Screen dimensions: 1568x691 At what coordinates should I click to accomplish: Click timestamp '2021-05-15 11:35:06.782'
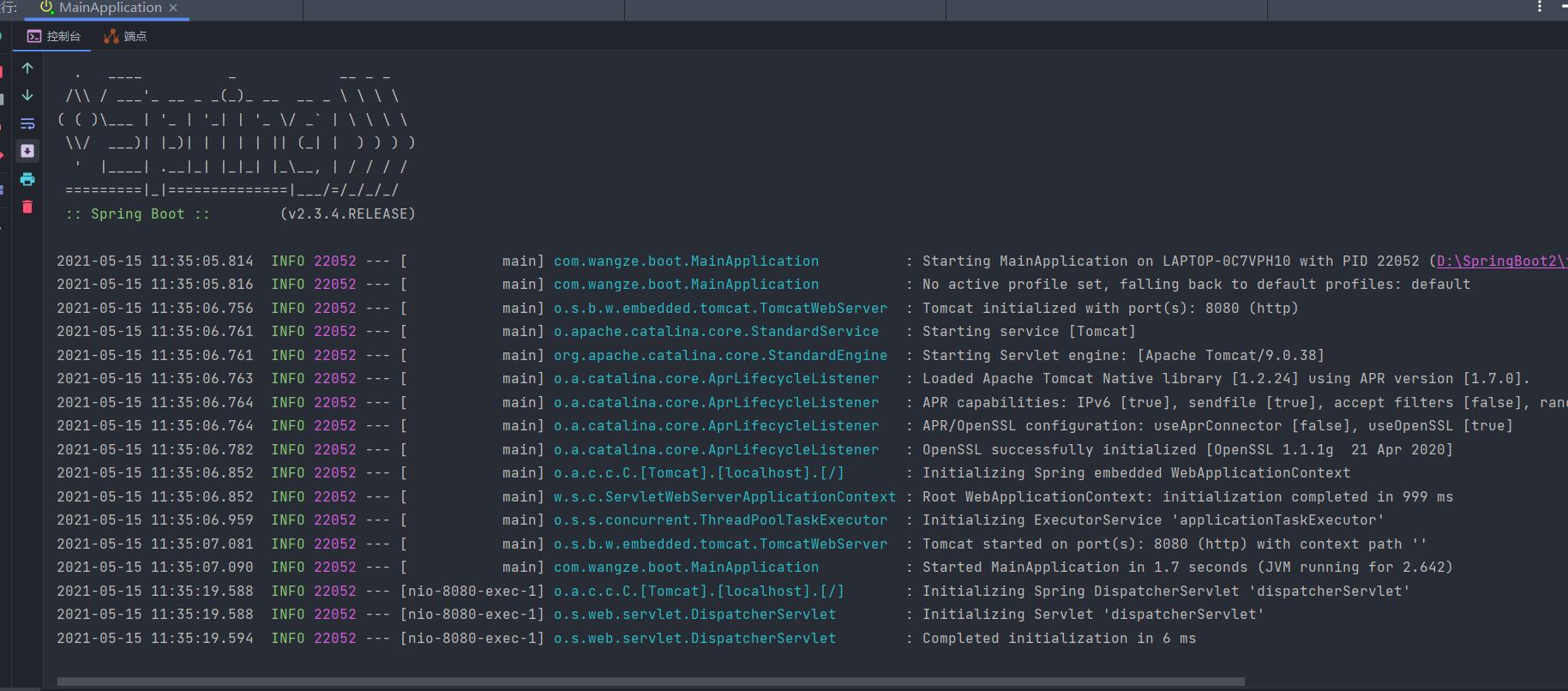point(155,449)
